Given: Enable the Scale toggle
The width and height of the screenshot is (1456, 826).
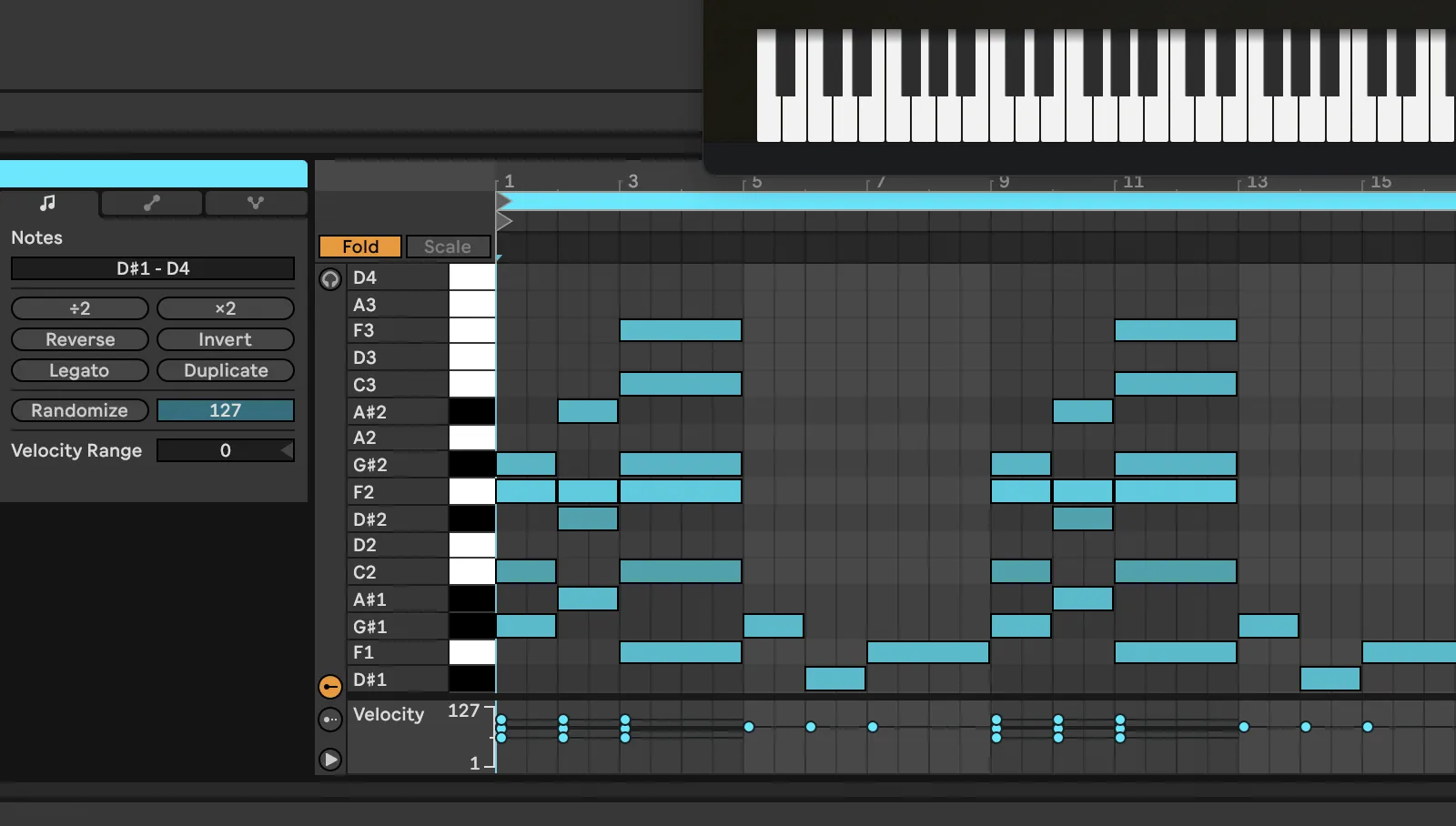Looking at the screenshot, I should point(447,247).
